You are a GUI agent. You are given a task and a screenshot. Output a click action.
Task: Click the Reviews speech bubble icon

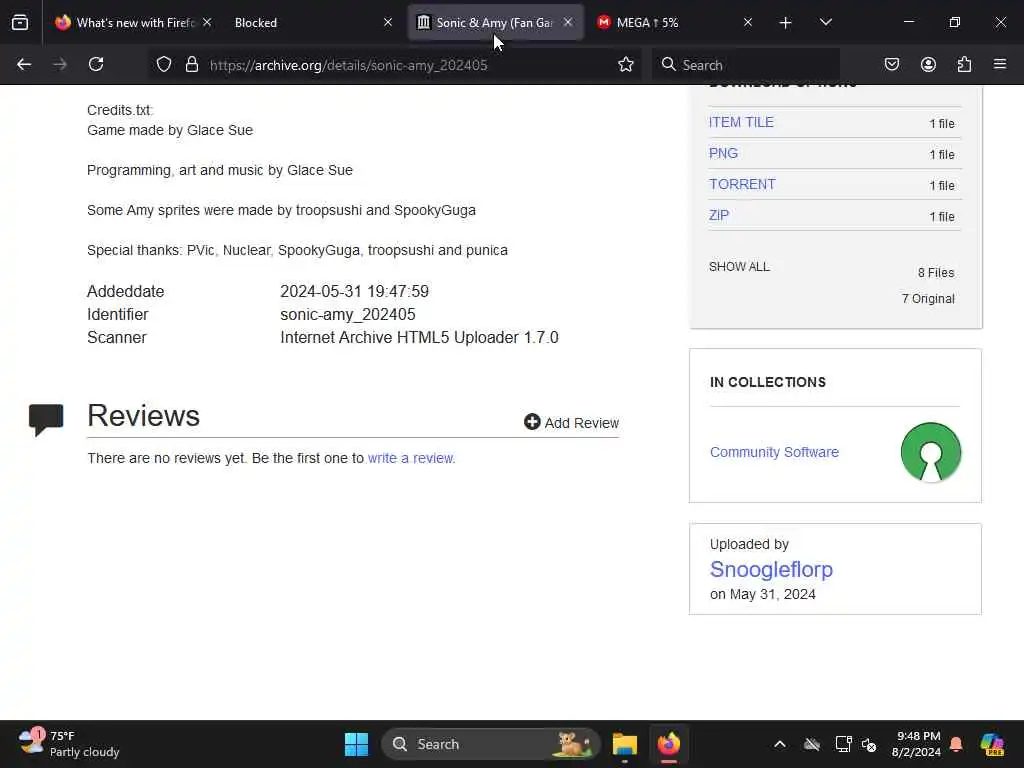[46, 419]
